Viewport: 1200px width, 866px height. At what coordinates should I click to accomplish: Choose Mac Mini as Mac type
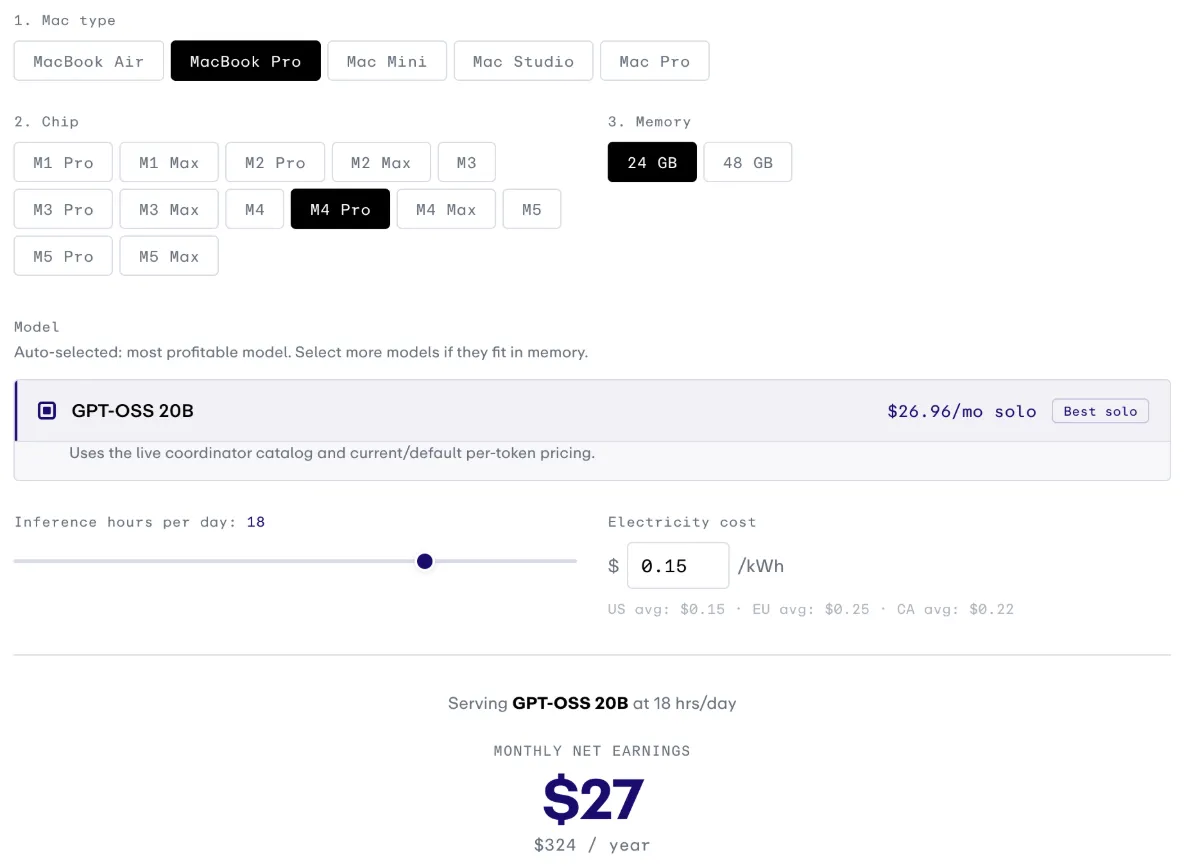click(x=387, y=61)
